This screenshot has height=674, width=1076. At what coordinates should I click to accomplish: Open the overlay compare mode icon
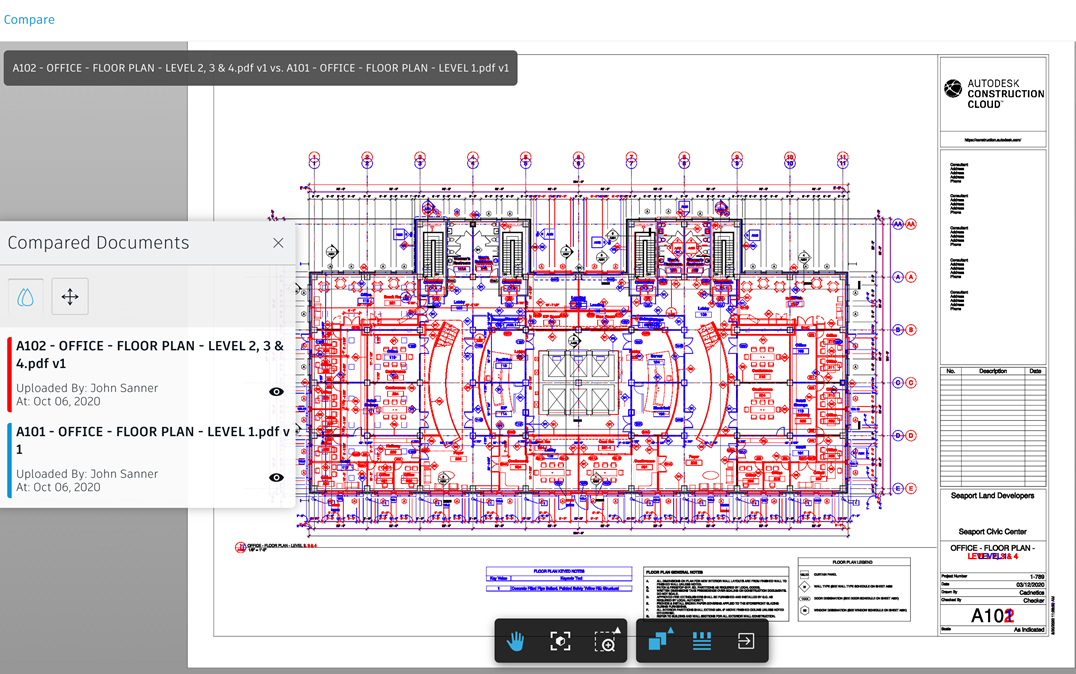[x=659, y=640]
